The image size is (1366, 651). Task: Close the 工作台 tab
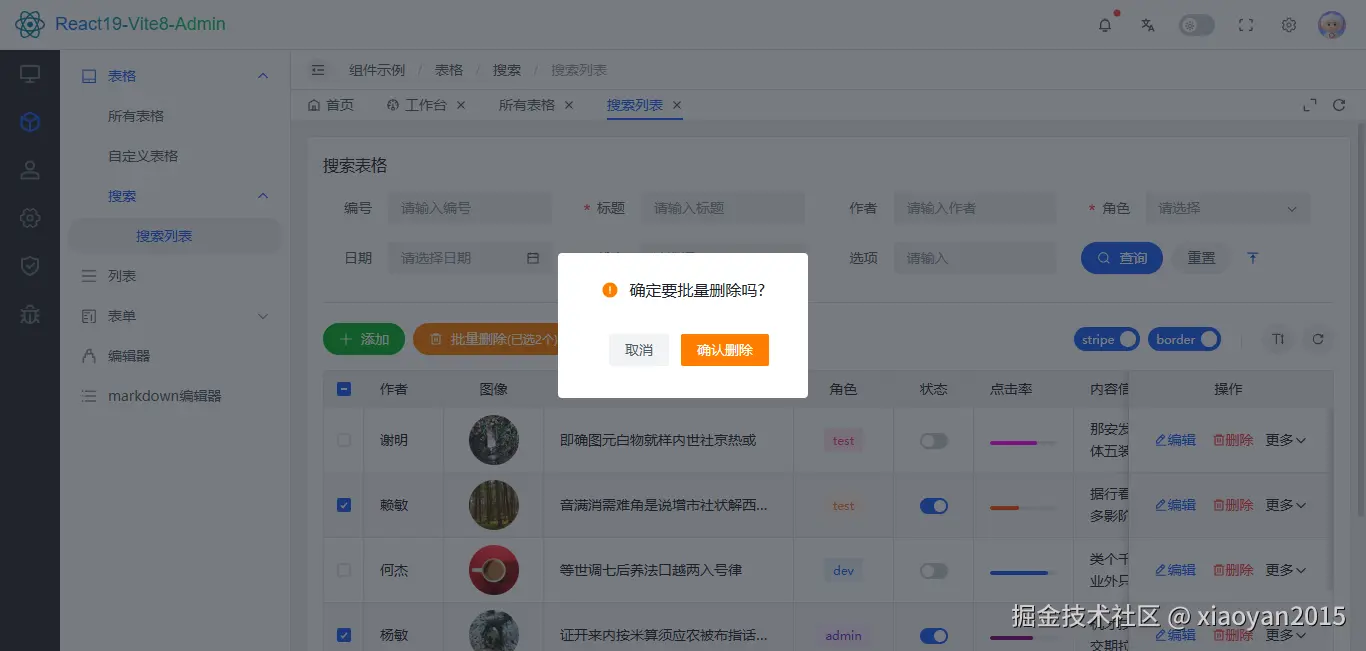[462, 105]
